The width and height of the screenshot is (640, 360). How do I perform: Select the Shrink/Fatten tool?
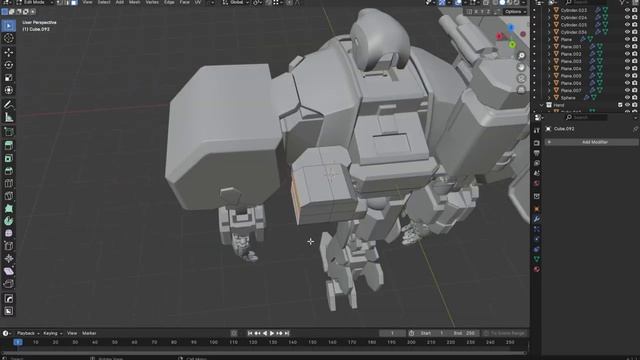(x=9, y=258)
